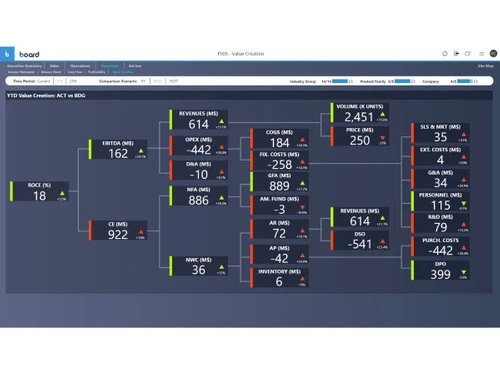Click the red arrow on OPEX card
The height and width of the screenshot is (375, 500).
[x=222, y=147]
